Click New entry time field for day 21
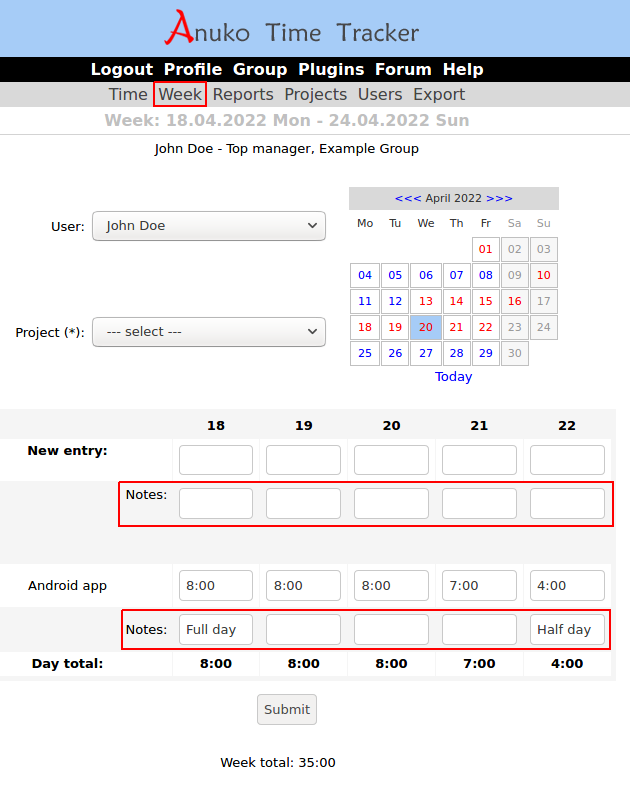Image resolution: width=630 pixels, height=790 pixels. (x=479, y=460)
